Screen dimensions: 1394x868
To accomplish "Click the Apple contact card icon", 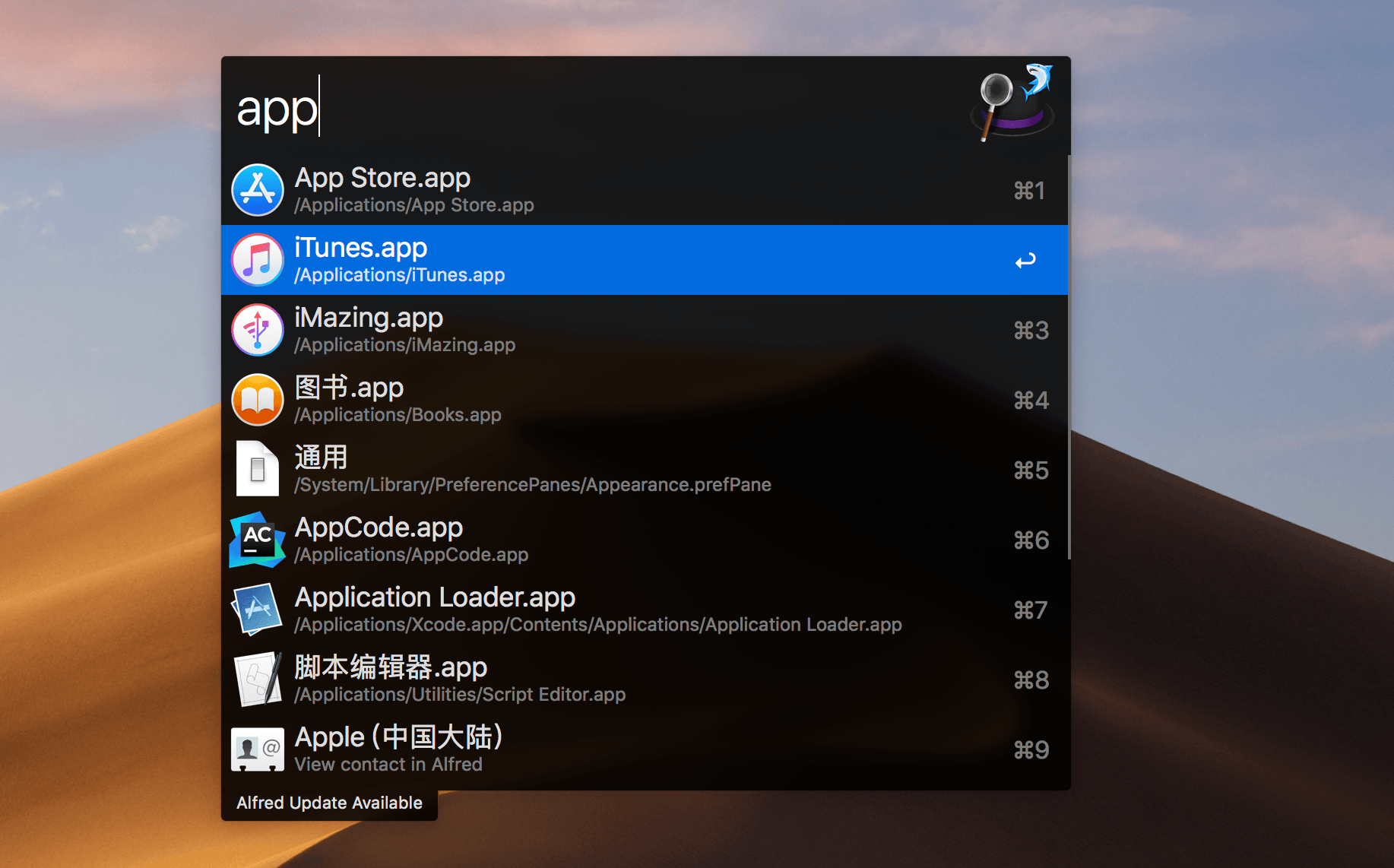I will click(x=258, y=749).
